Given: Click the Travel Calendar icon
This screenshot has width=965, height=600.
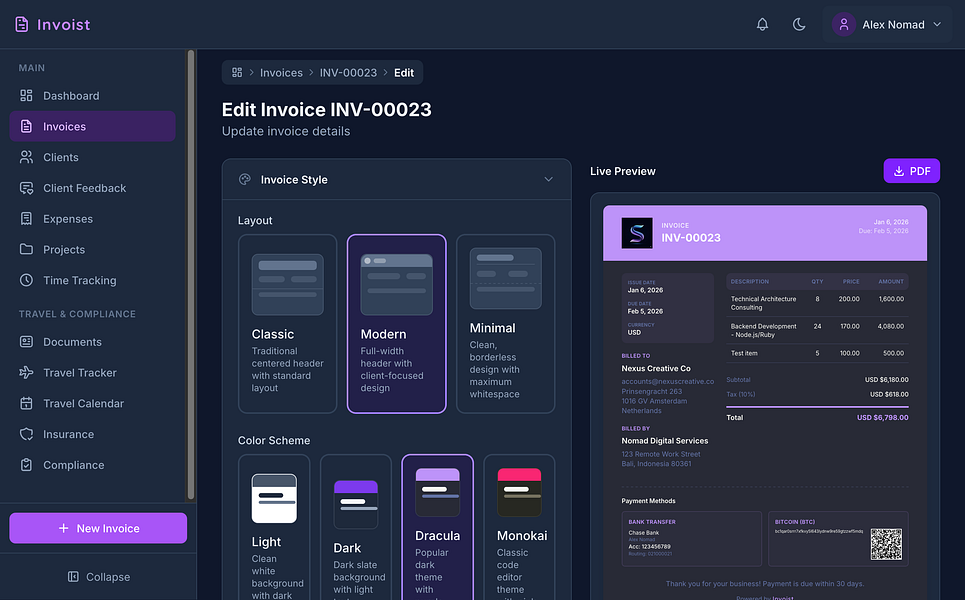Looking at the screenshot, I should click(26, 403).
